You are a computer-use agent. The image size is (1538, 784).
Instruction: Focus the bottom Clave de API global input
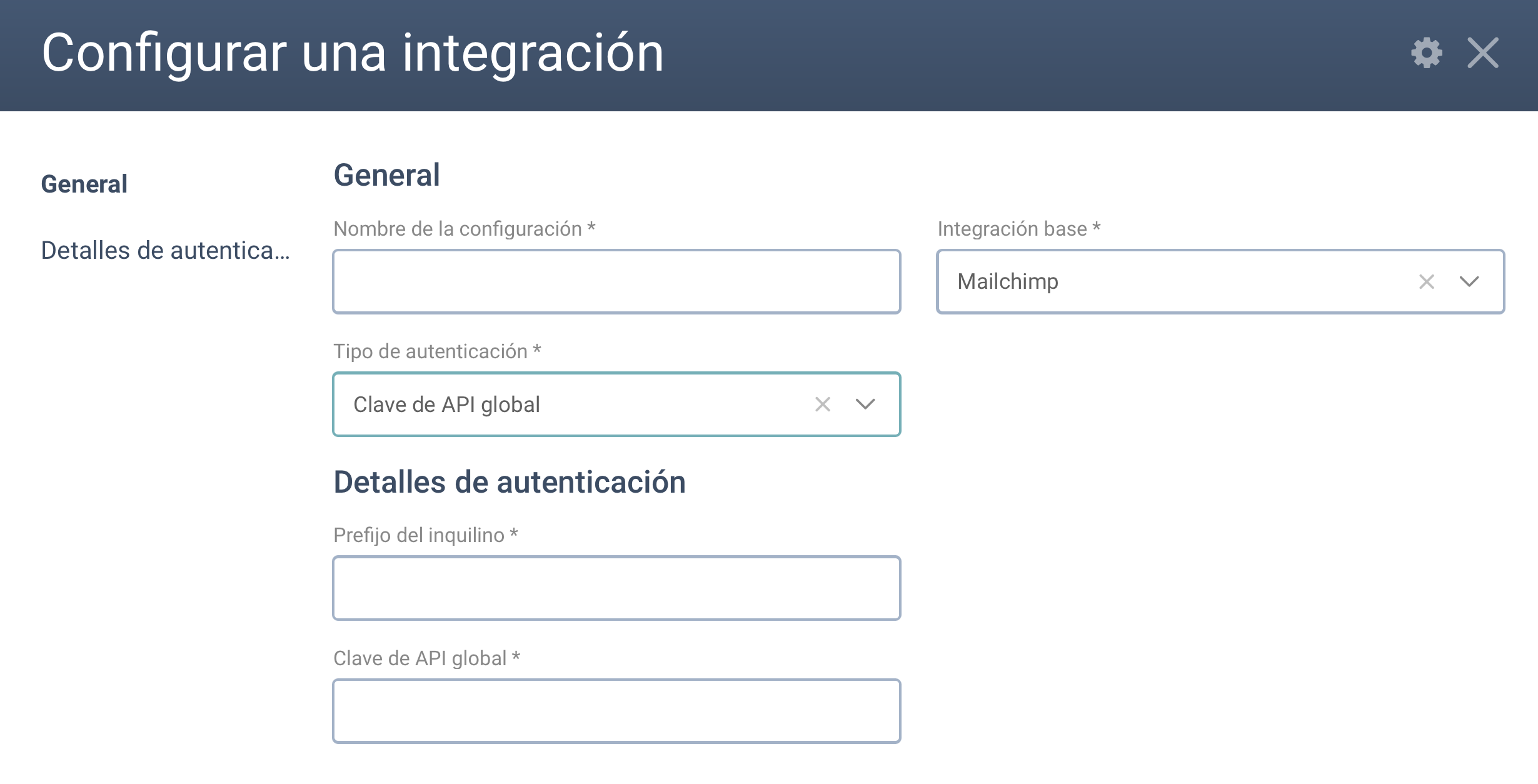pyautogui.click(x=616, y=711)
